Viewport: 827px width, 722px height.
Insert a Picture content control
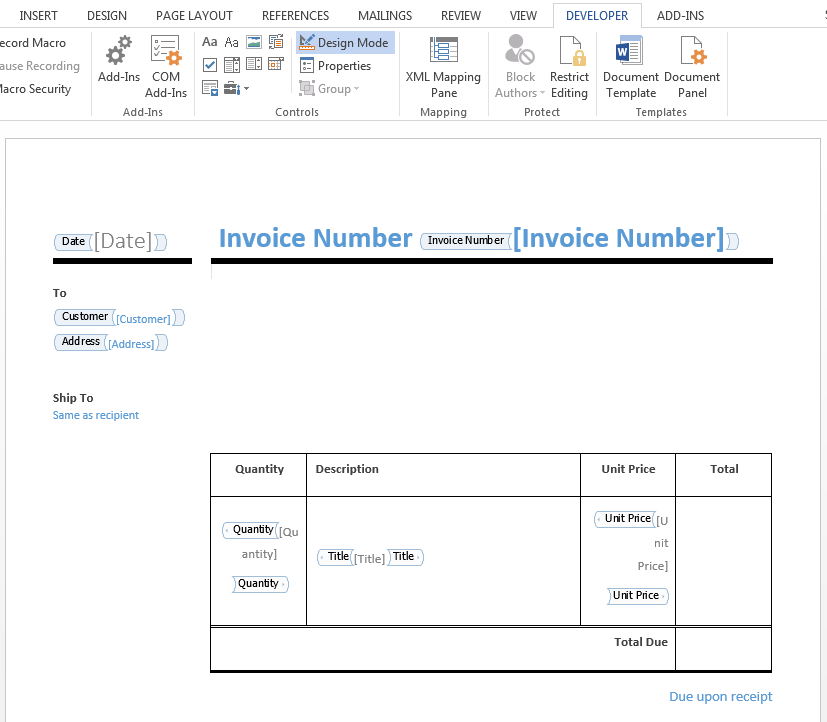point(253,42)
